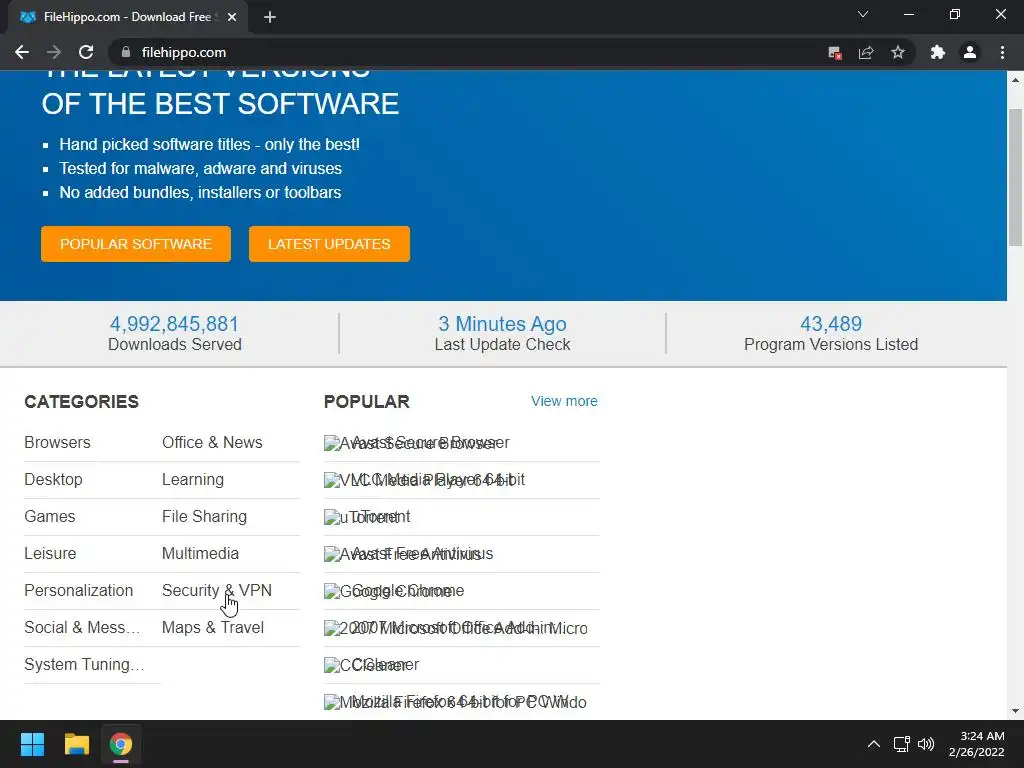Image resolution: width=1024 pixels, height=768 pixels.
Task: Open the Google Chrome entry
Action: 462,591
